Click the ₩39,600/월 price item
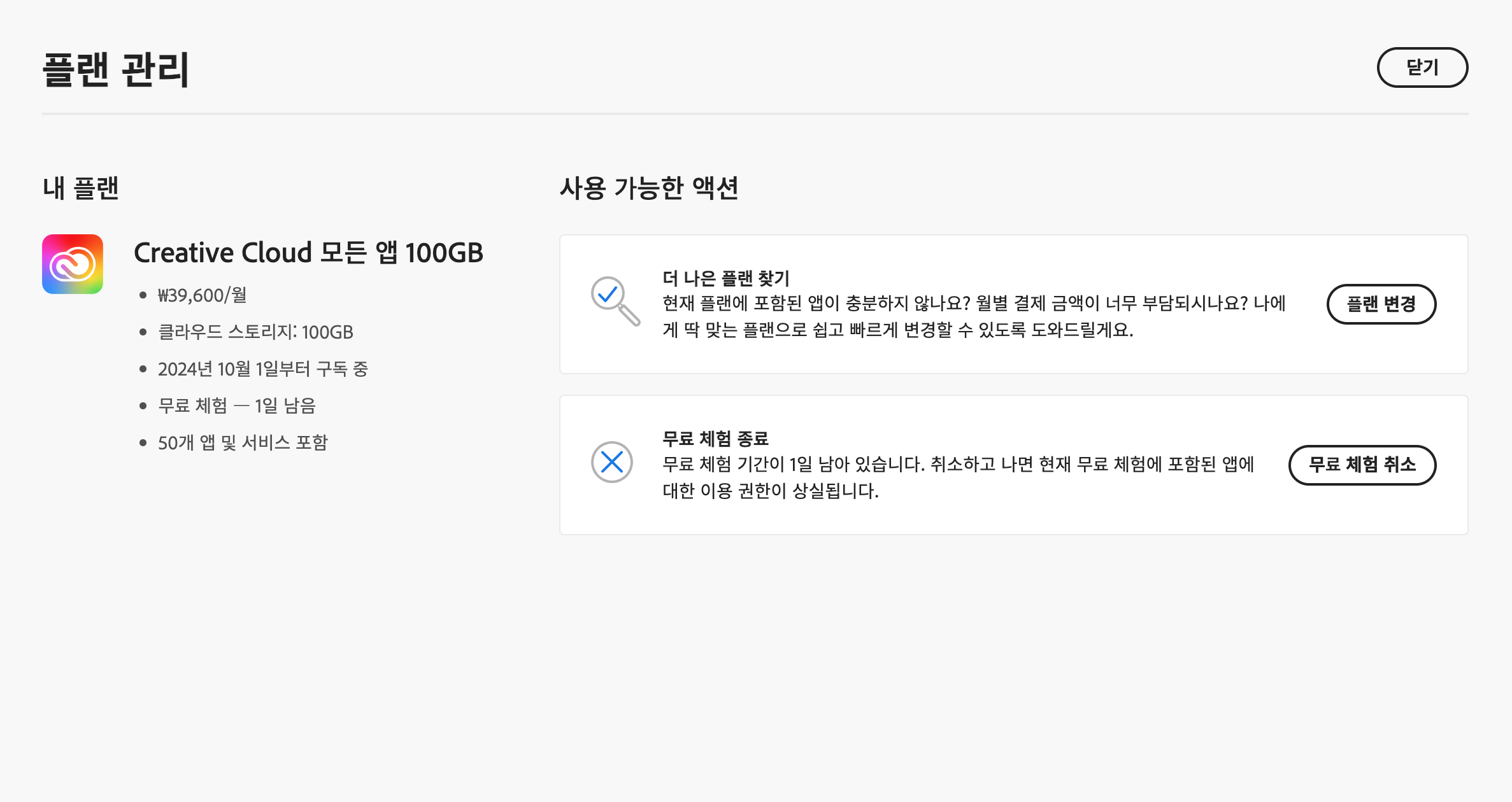1512x802 pixels. [x=202, y=295]
